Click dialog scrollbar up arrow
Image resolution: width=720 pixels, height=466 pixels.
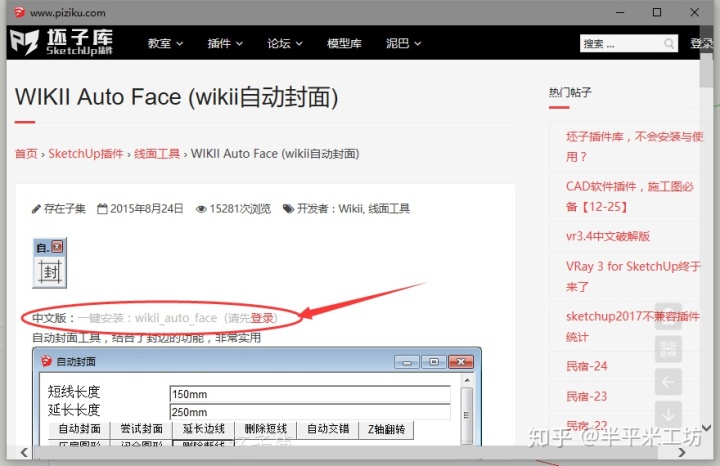click(x=467, y=380)
